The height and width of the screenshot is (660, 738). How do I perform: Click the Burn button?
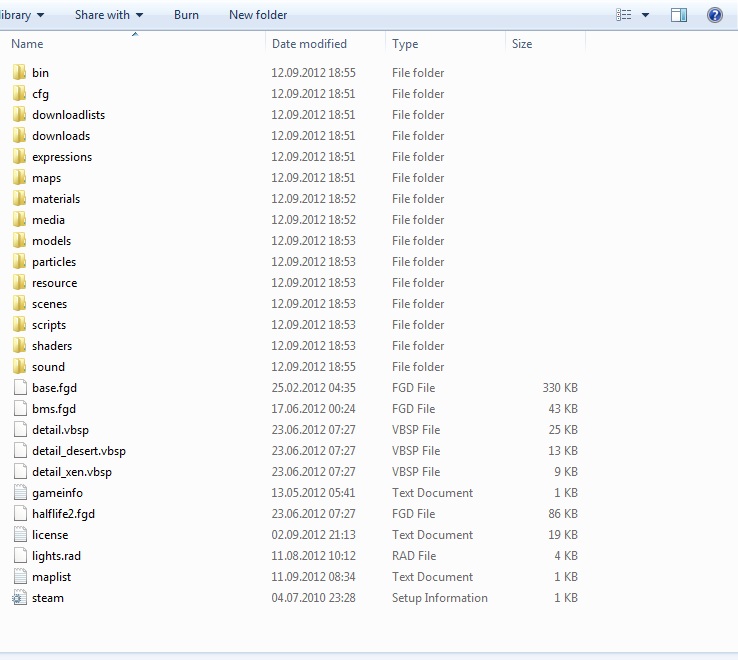coord(186,15)
